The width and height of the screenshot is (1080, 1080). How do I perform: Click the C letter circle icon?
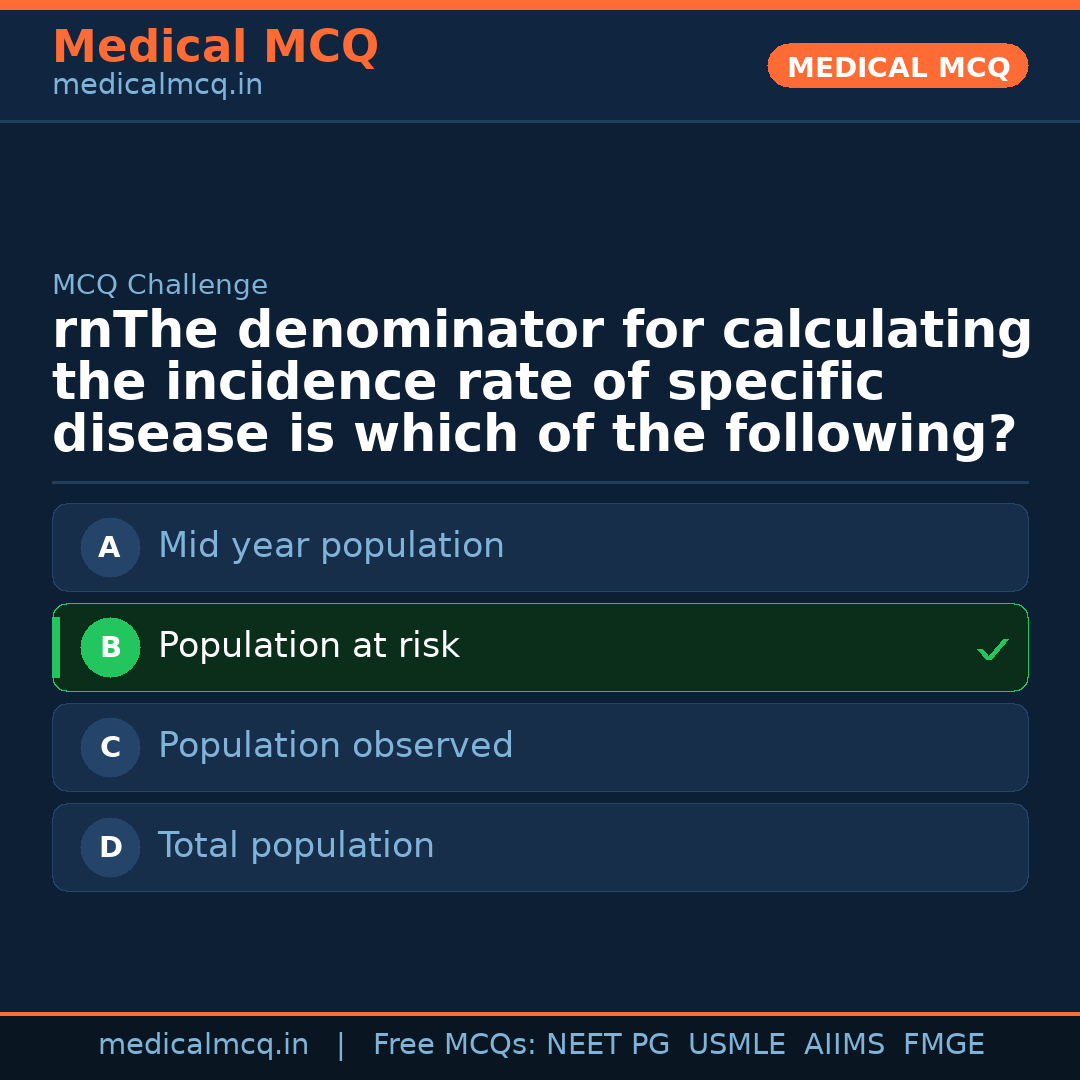coord(110,747)
